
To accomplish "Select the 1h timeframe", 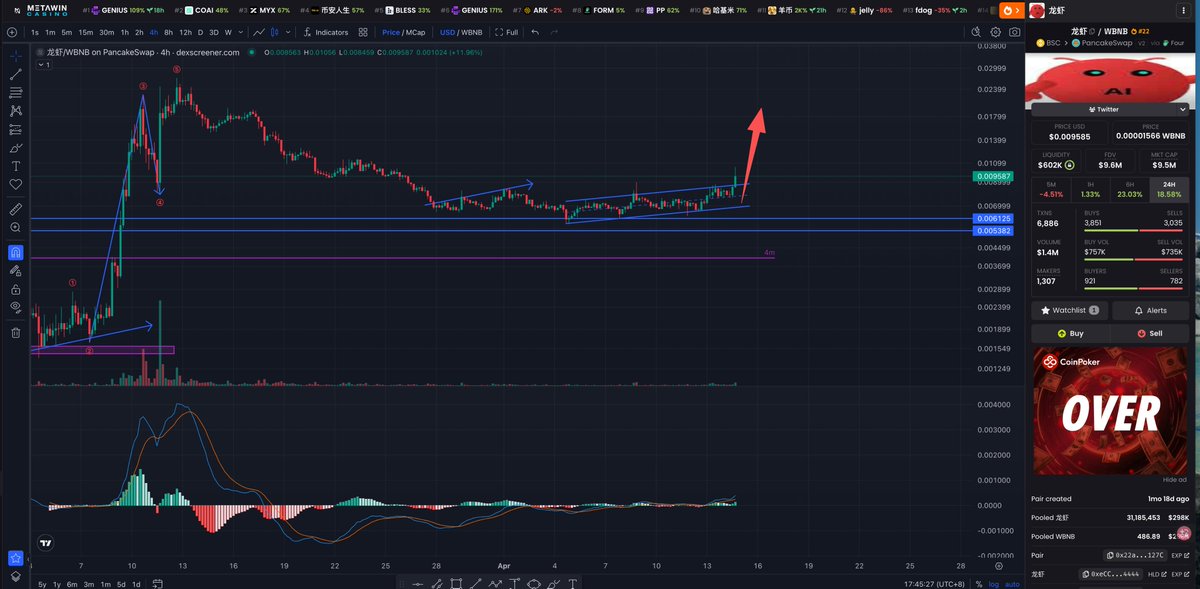I will pyautogui.click(x=125, y=32).
